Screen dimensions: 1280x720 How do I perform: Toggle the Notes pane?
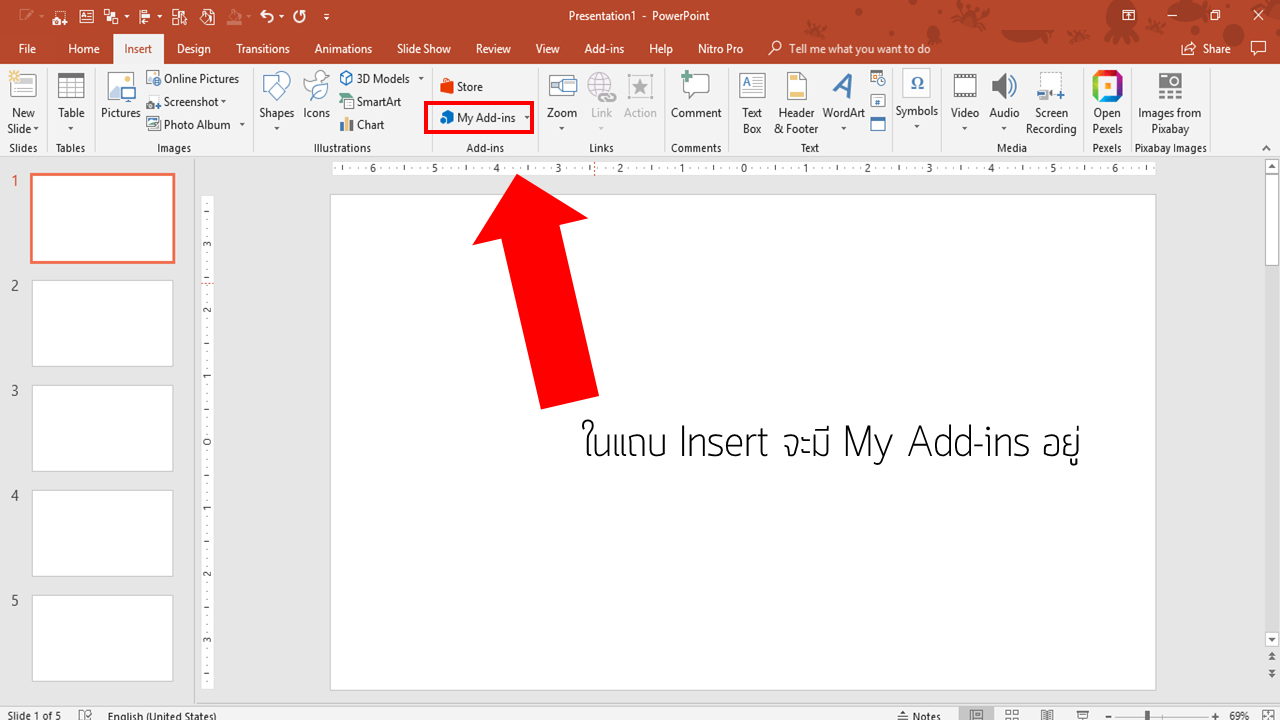click(x=920, y=713)
